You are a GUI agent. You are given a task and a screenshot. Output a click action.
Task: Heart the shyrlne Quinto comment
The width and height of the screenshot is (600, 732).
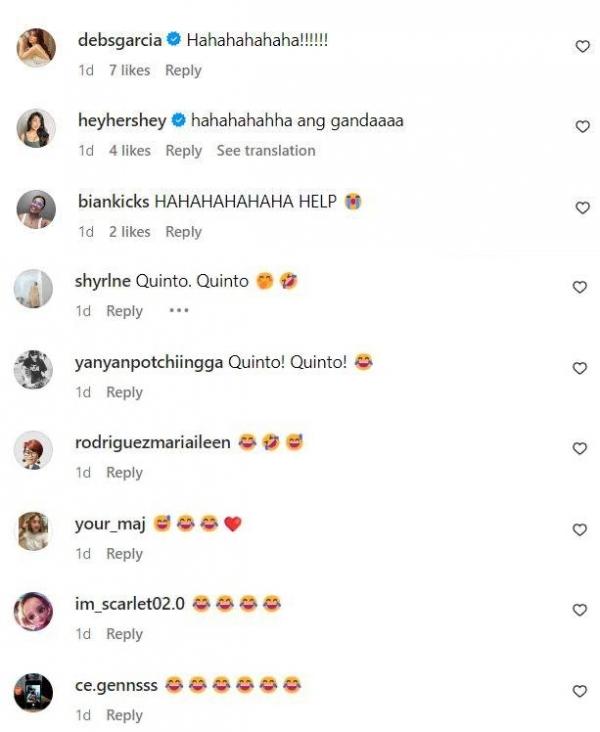point(579,287)
